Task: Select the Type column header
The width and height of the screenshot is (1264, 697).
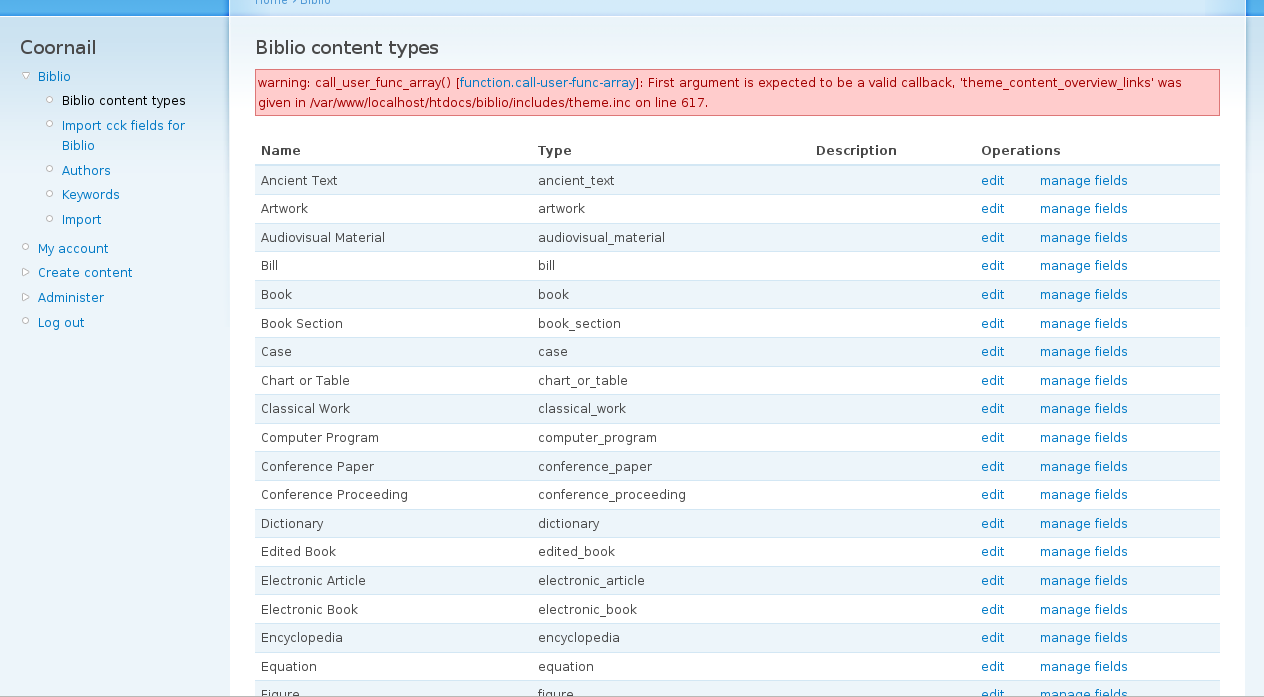Action: tap(554, 151)
